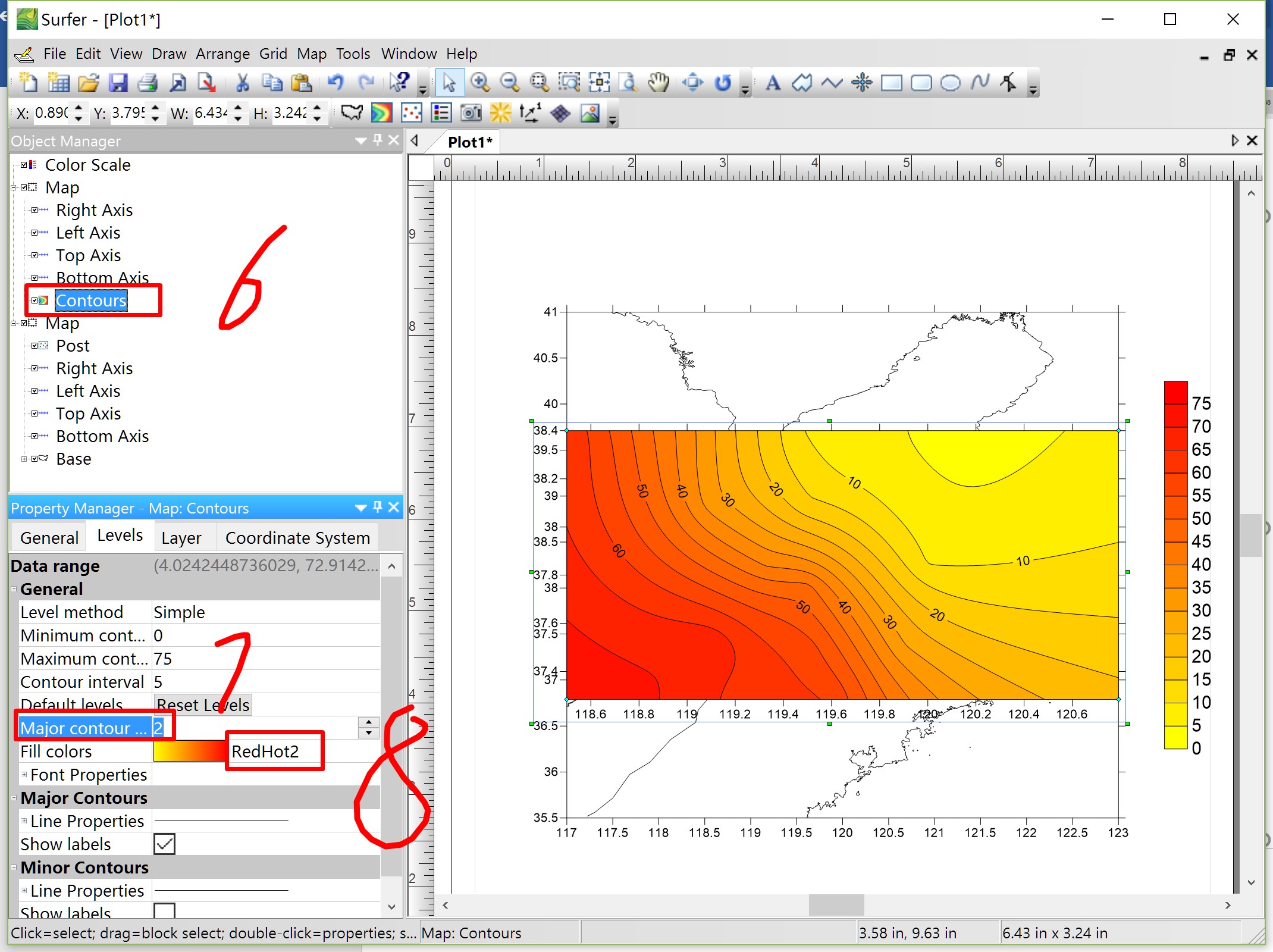The image size is (1273, 952).
Task: Uncheck the Color Scale visibility box
Action: click(x=24, y=165)
